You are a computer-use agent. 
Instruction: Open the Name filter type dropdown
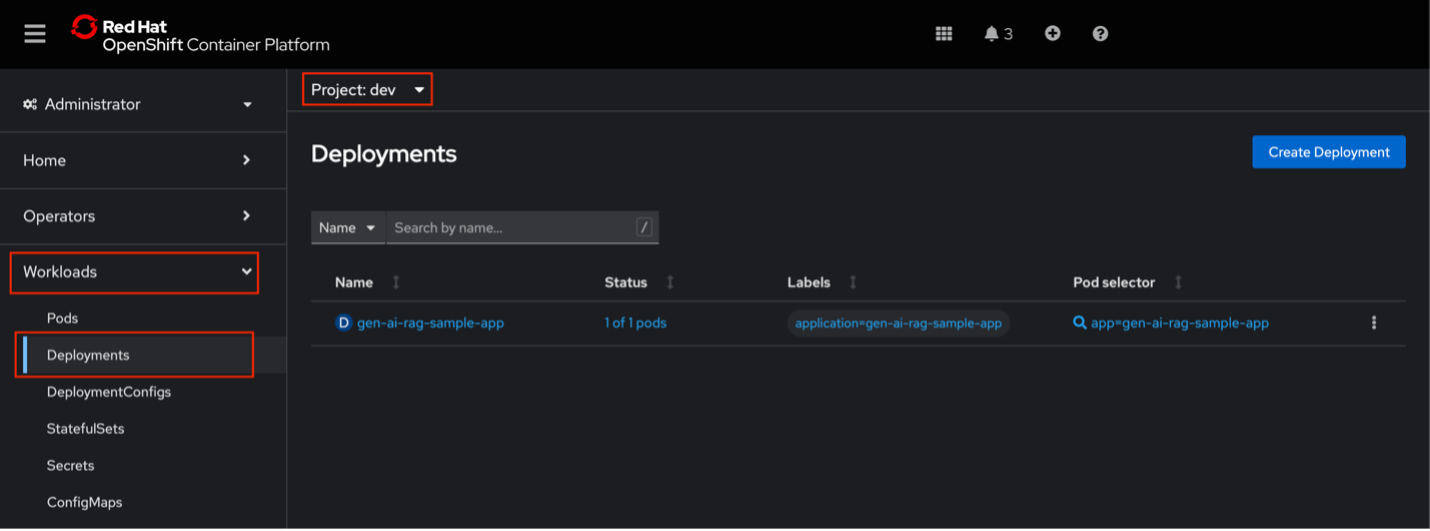click(347, 228)
